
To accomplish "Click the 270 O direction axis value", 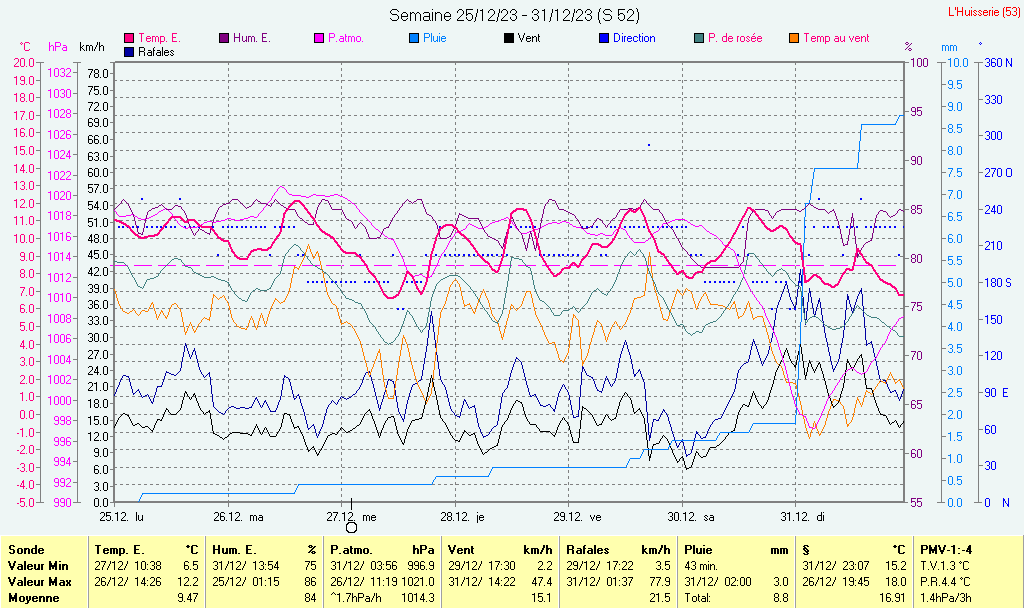I will [x=999, y=173].
